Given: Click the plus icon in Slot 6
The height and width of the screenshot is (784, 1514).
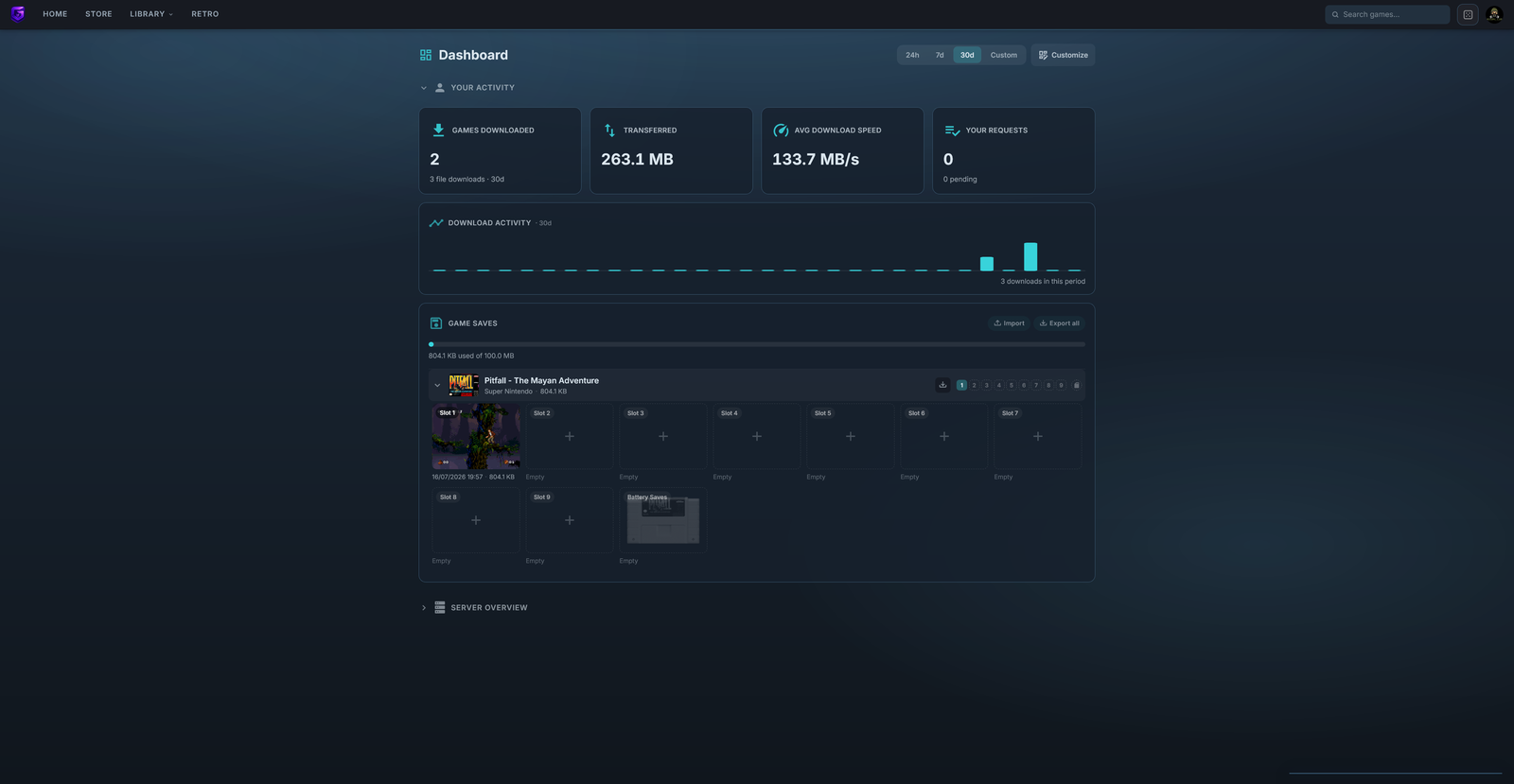Looking at the screenshot, I should 944,437.
